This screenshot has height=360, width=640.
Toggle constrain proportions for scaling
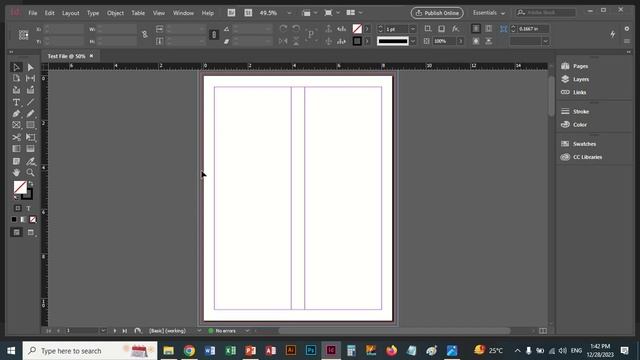click(214, 35)
